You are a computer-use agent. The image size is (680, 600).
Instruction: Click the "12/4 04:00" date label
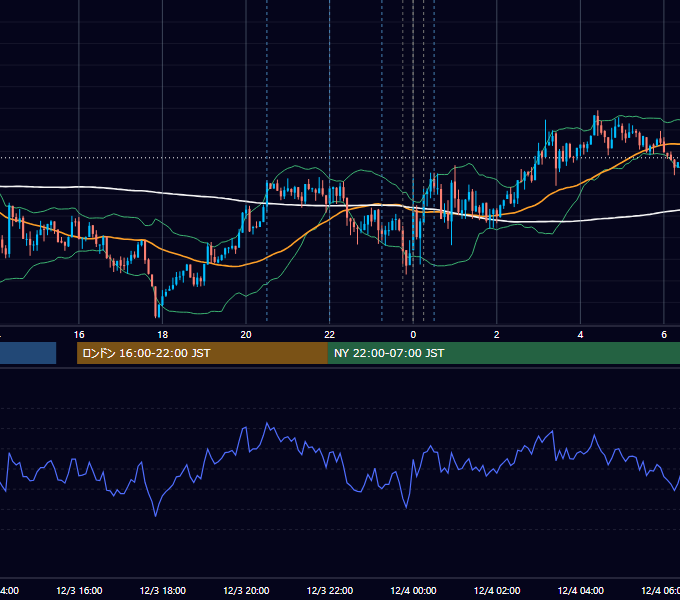click(x=580, y=590)
